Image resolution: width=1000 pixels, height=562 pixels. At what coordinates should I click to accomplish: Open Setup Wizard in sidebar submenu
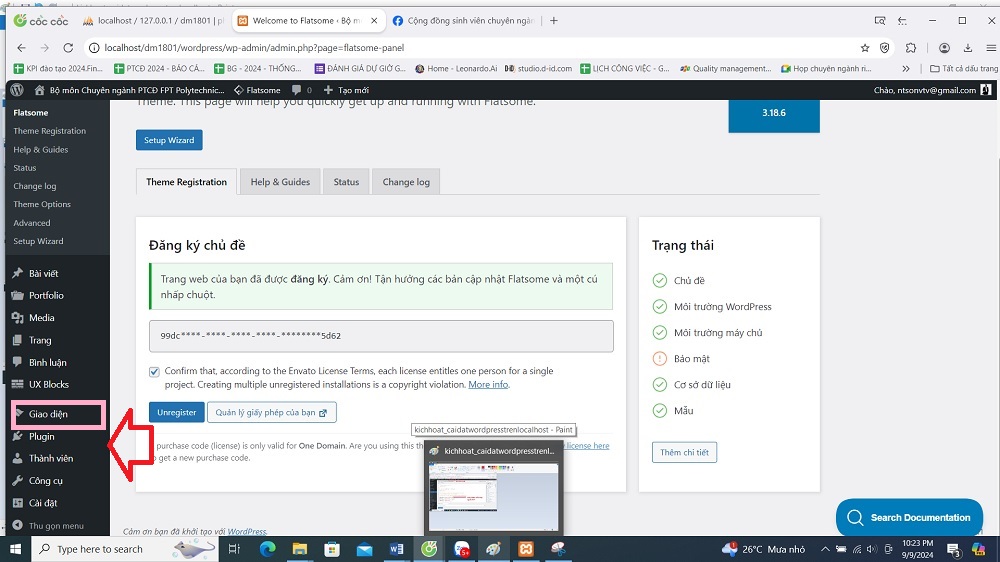tap(38, 241)
